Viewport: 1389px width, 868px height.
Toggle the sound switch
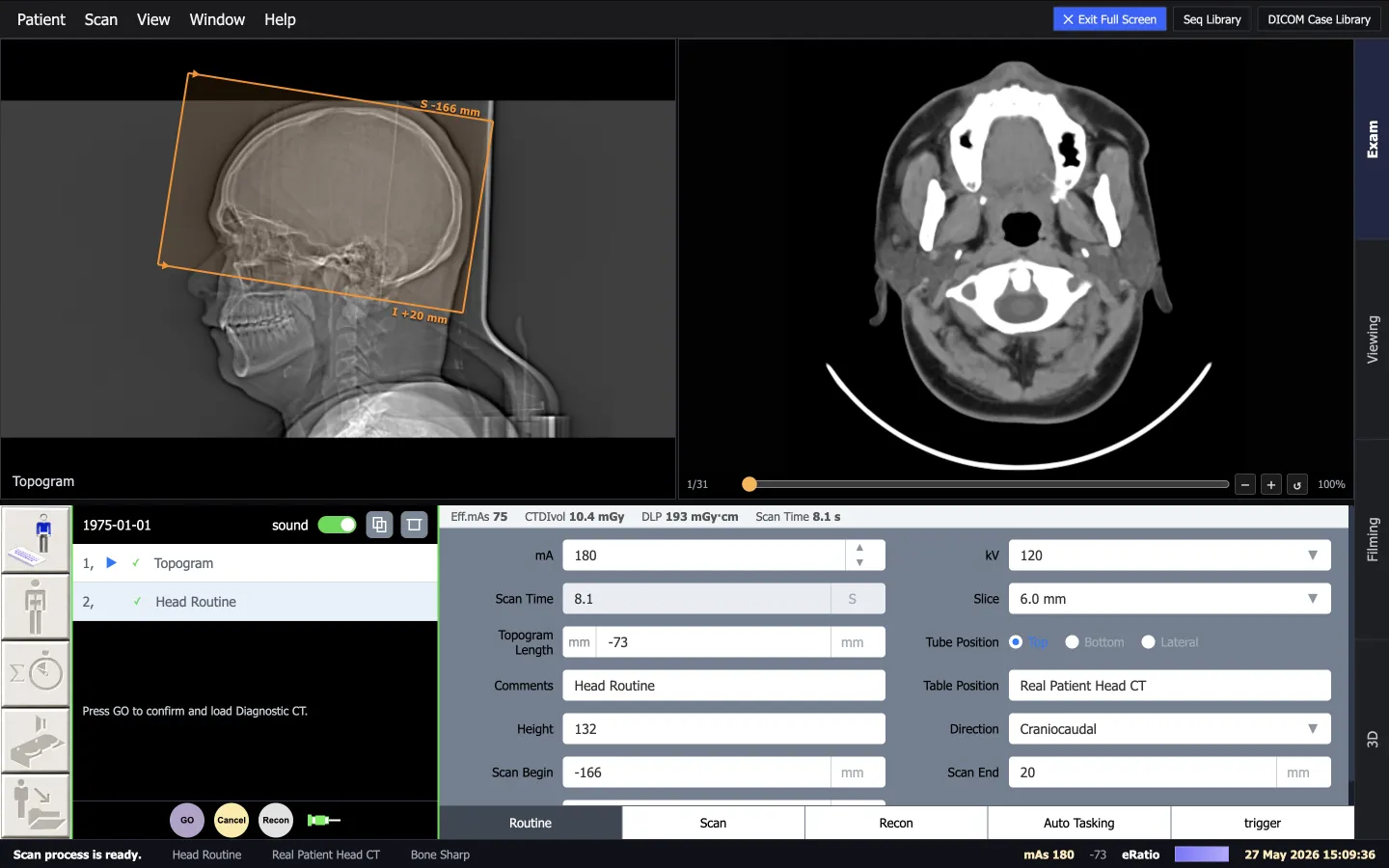point(337,525)
